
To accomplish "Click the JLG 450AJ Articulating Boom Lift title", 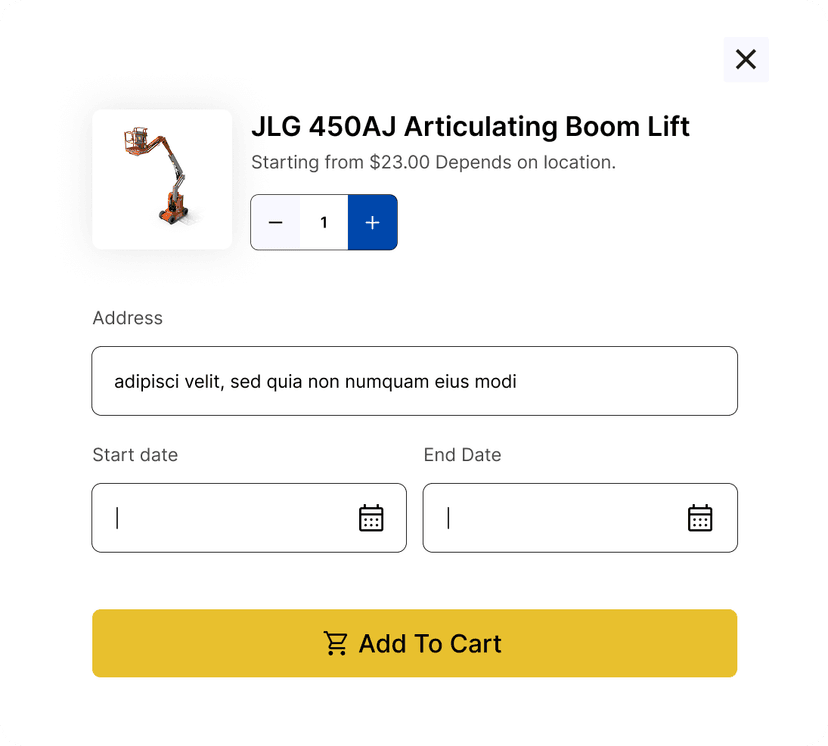I will 470,127.
